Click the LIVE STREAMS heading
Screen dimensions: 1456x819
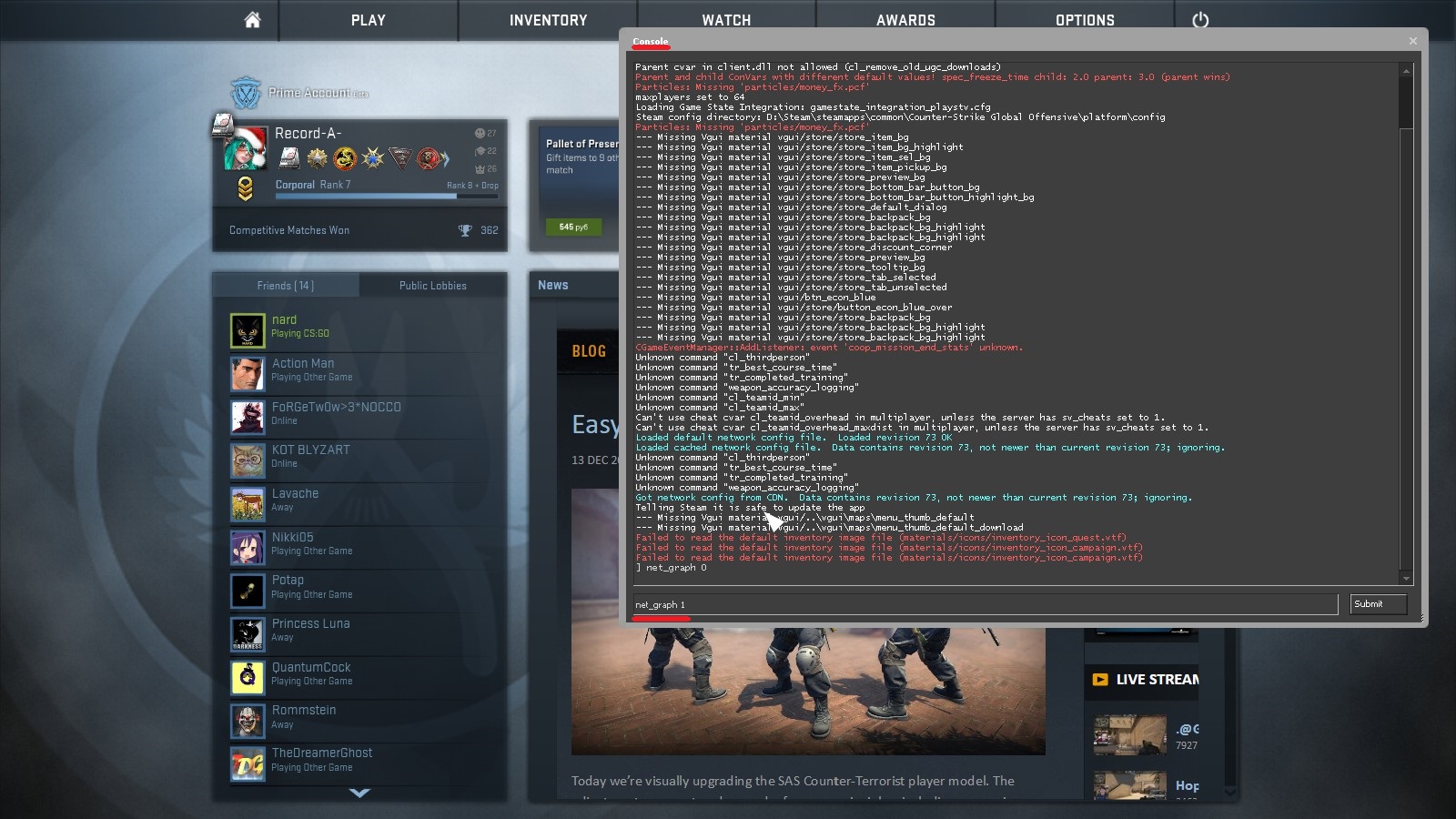click(1158, 679)
